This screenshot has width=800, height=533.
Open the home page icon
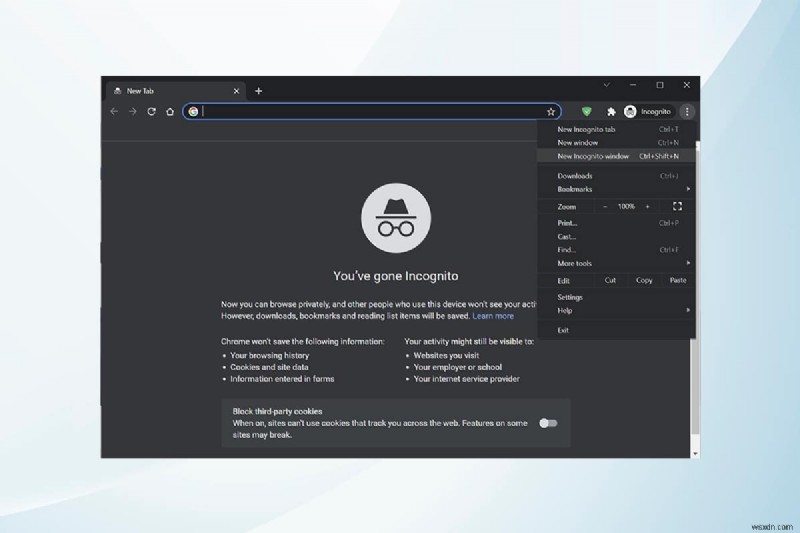click(170, 112)
